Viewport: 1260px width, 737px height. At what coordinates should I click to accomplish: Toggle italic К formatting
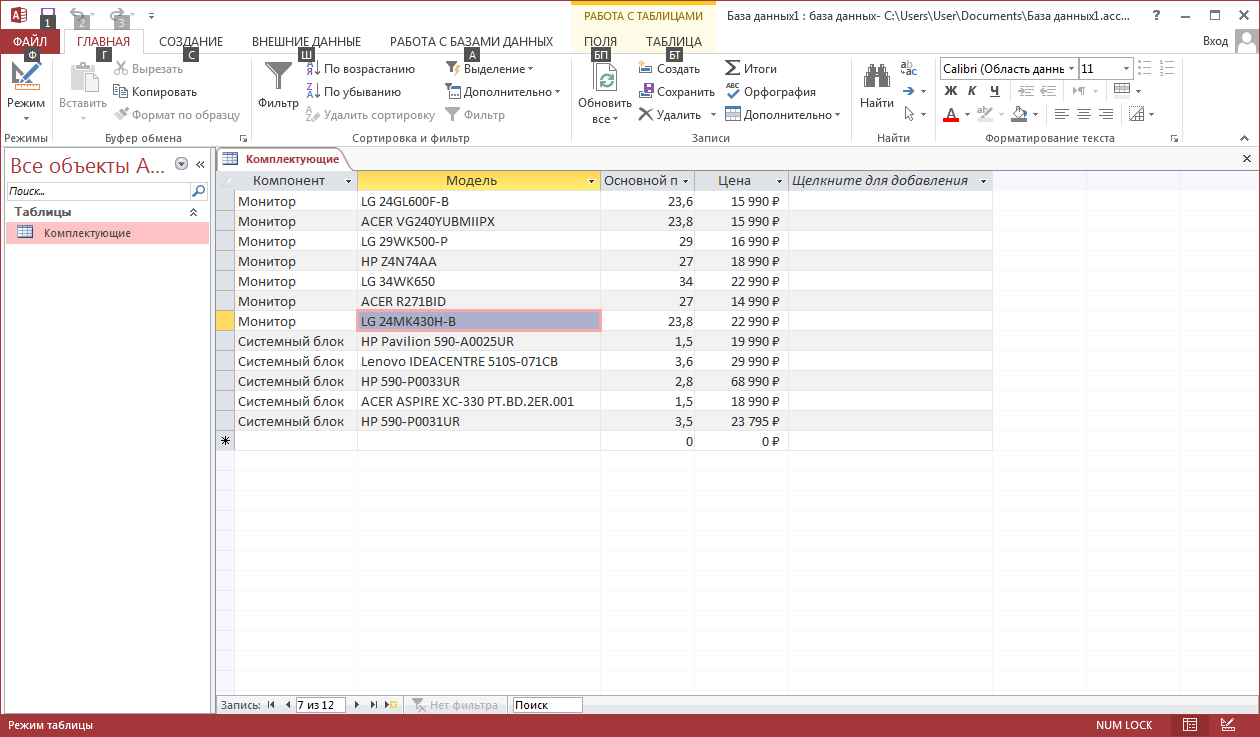(x=972, y=91)
